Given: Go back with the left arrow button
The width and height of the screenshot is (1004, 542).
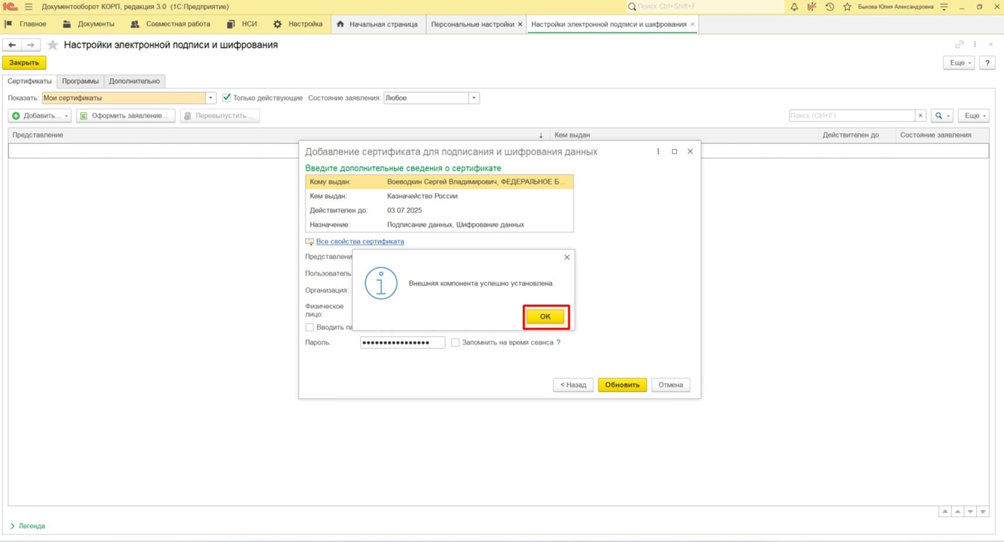Looking at the screenshot, I should tap(12, 45).
